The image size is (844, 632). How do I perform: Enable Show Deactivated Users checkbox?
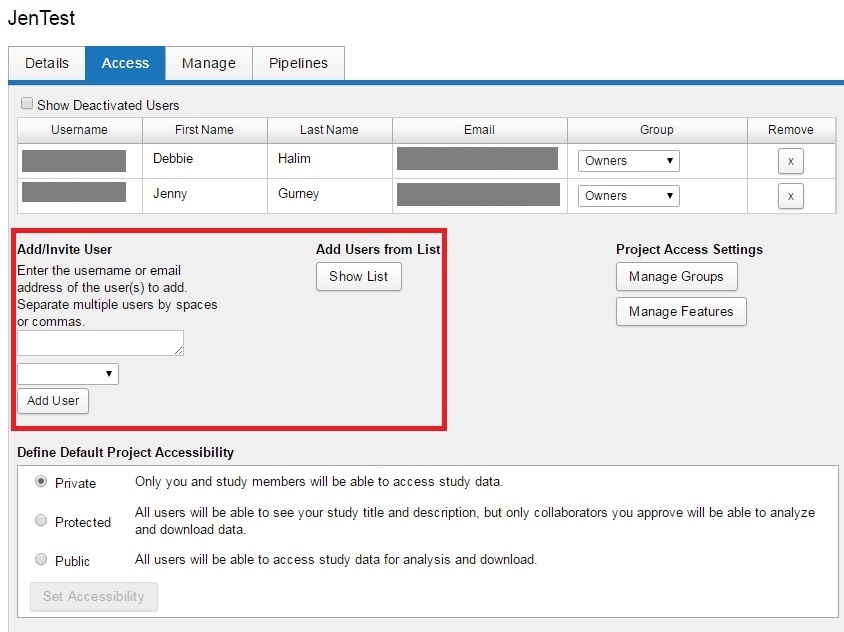[x=27, y=104]
